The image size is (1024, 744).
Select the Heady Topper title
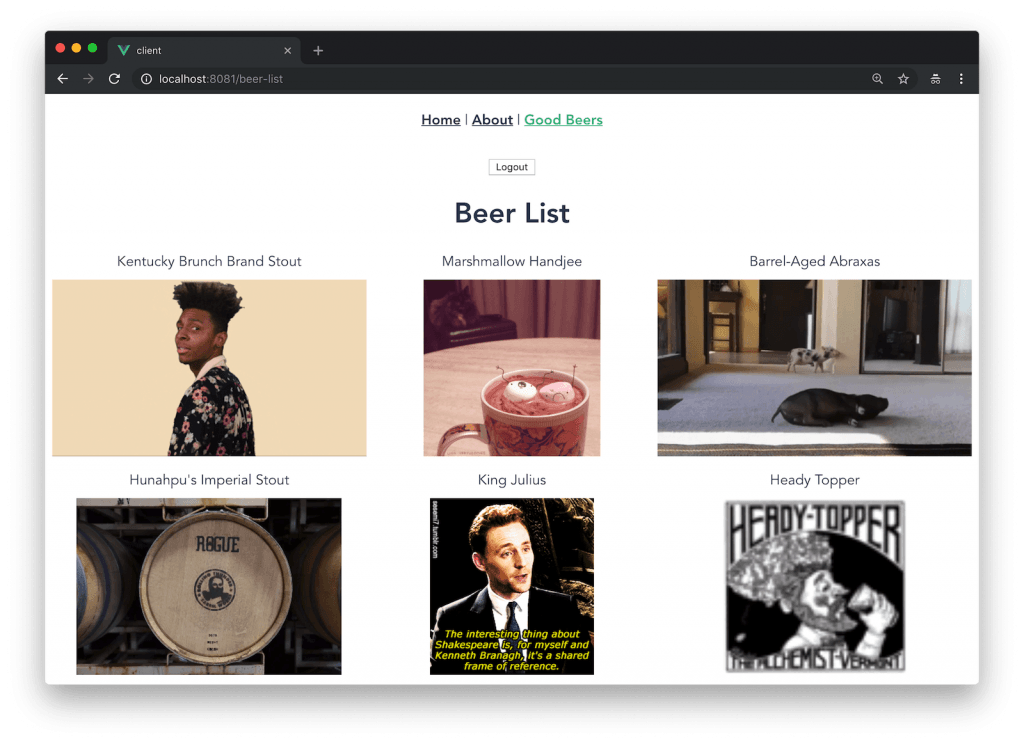pyautogui.click(x=814, y=480)
